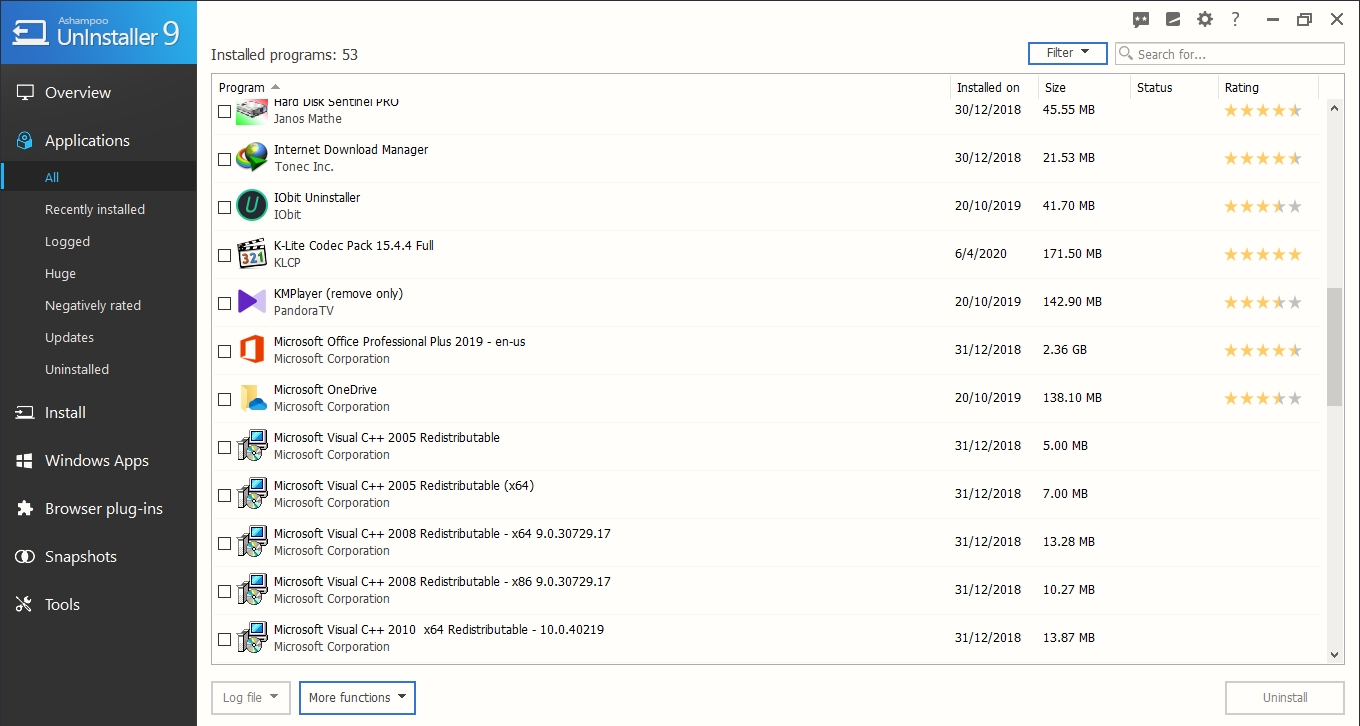Screen dimensions: 1360x726
Task: Click the scrollbar up arrow
Action: [x=1335, y=106]
